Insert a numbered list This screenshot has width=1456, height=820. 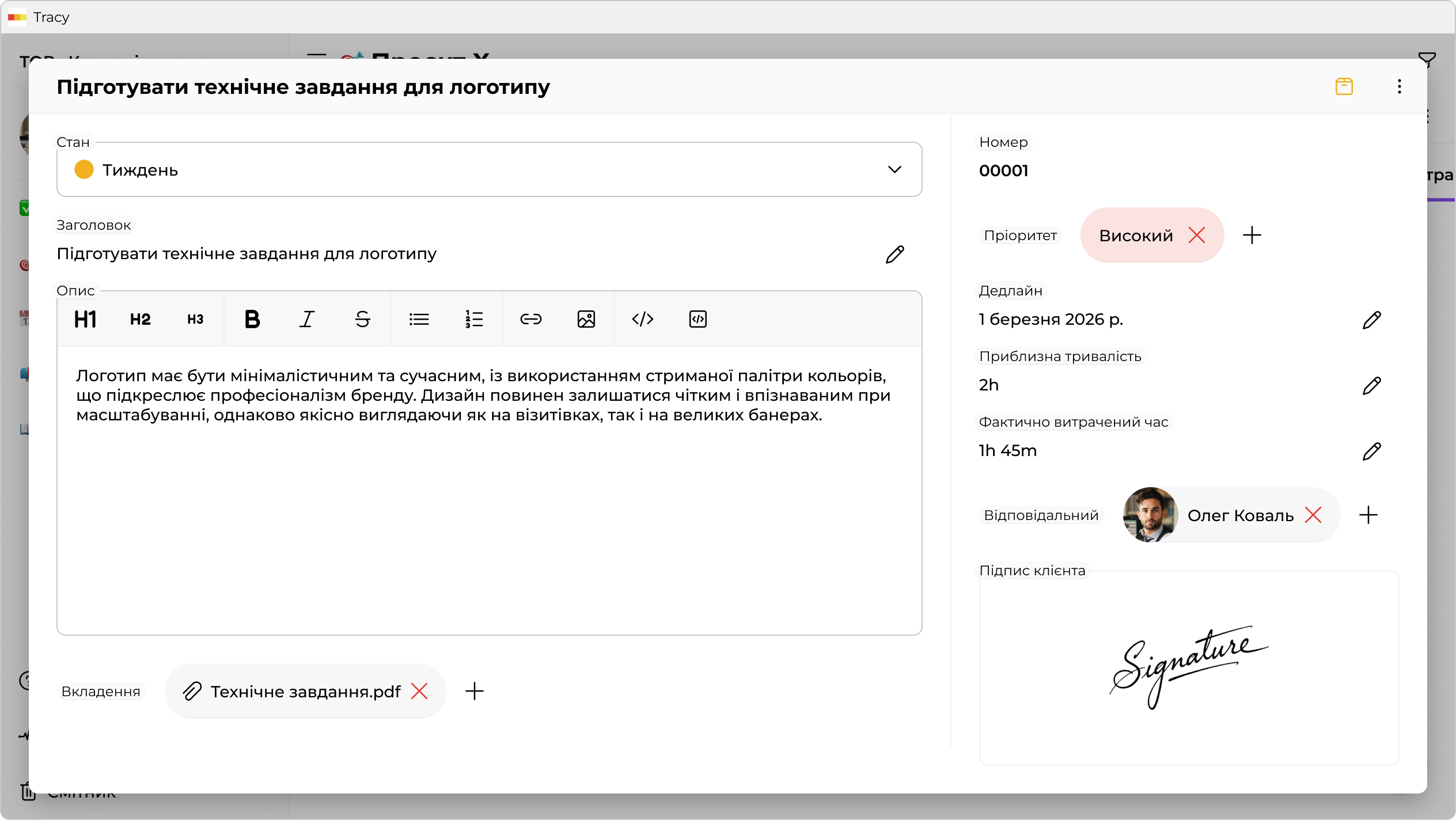pos(474,319)
